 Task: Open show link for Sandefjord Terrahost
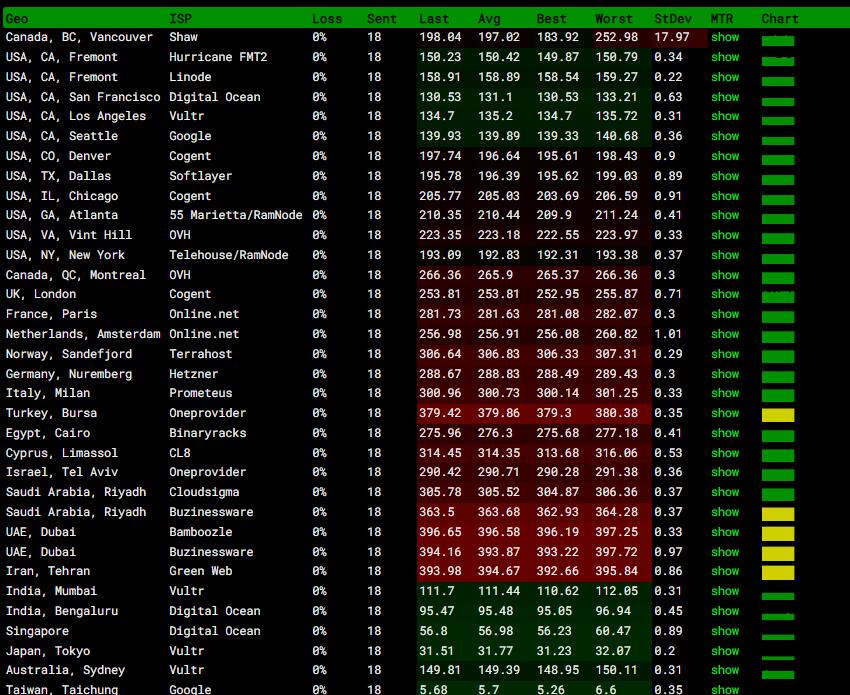click(x=725, y=354)
